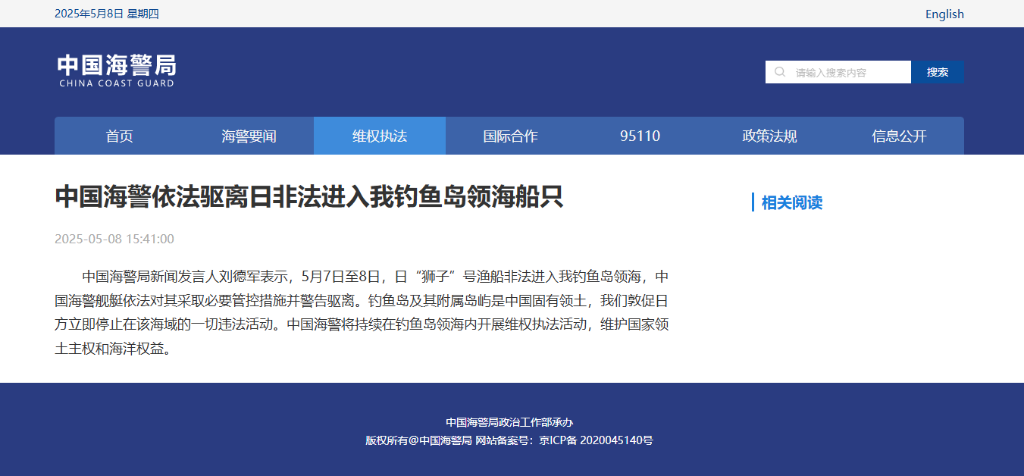Viewport: 1024px width, 476px height.
Task: Click the 相关阅读 sidebar heading
Action: [x=792, y=202]
